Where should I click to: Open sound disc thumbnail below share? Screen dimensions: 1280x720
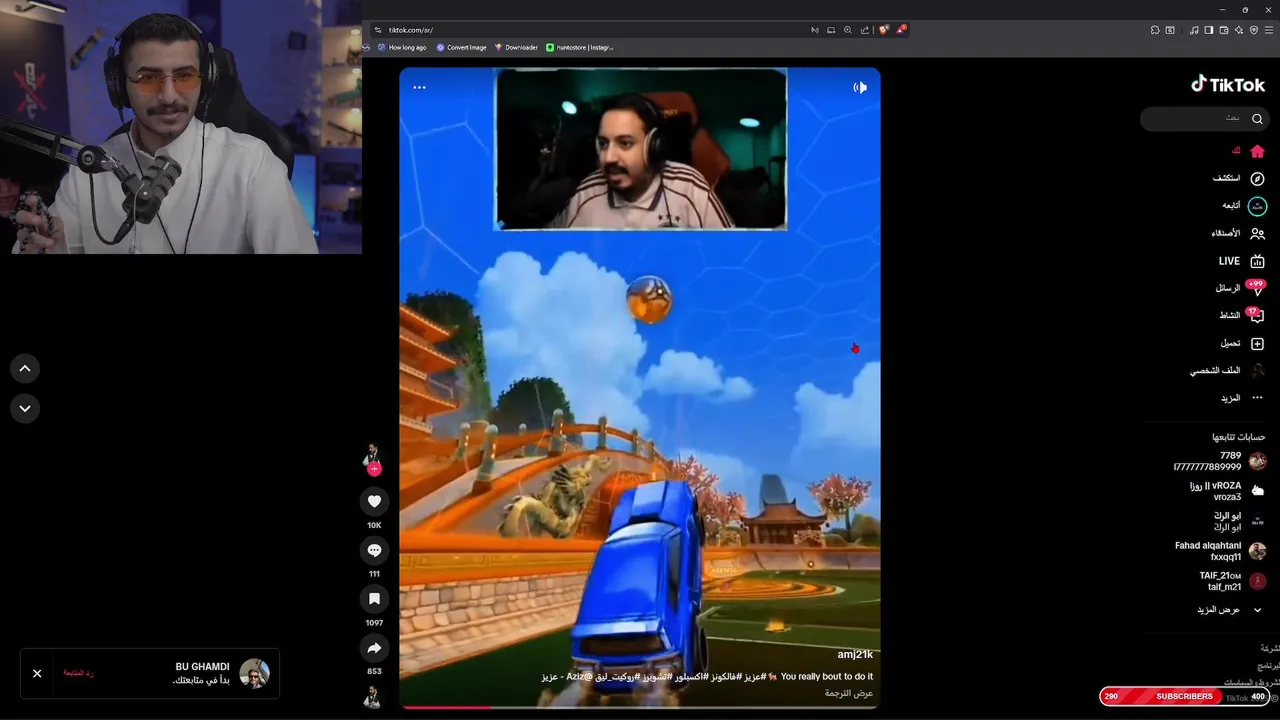point(374,697)
